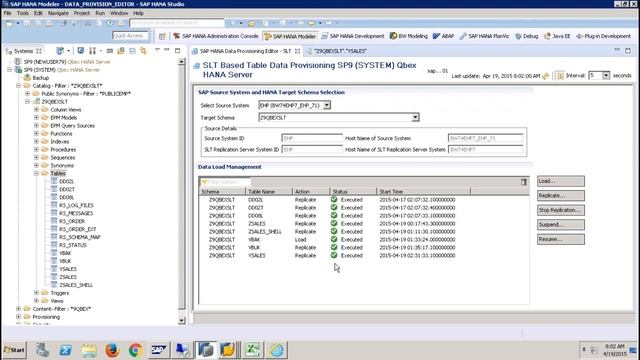Click the Replicate... button

coord(561,196)
